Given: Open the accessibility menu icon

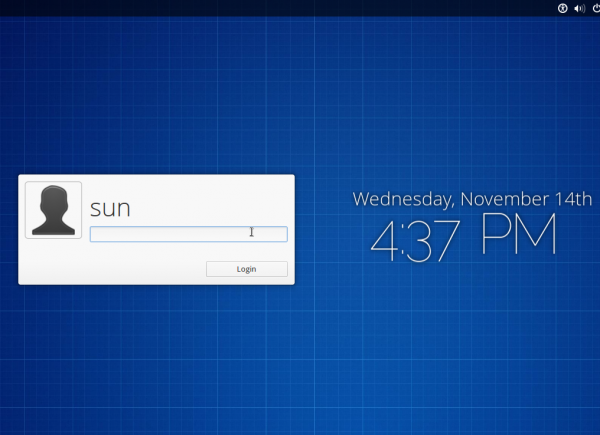Looking at the screenshot, I should pyautogui.click(x=562, y=8).
